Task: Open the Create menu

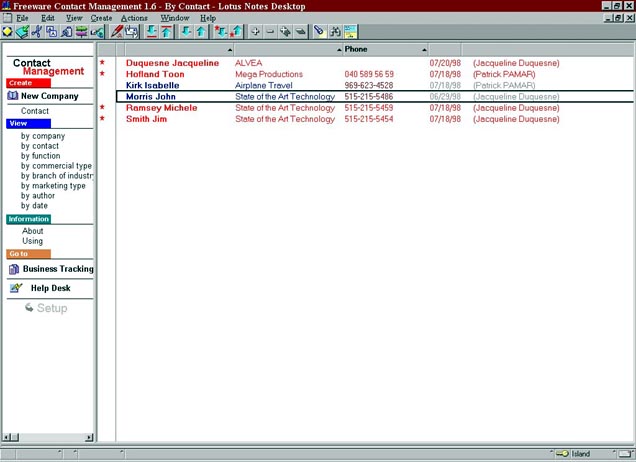Action: coord(101,18)
